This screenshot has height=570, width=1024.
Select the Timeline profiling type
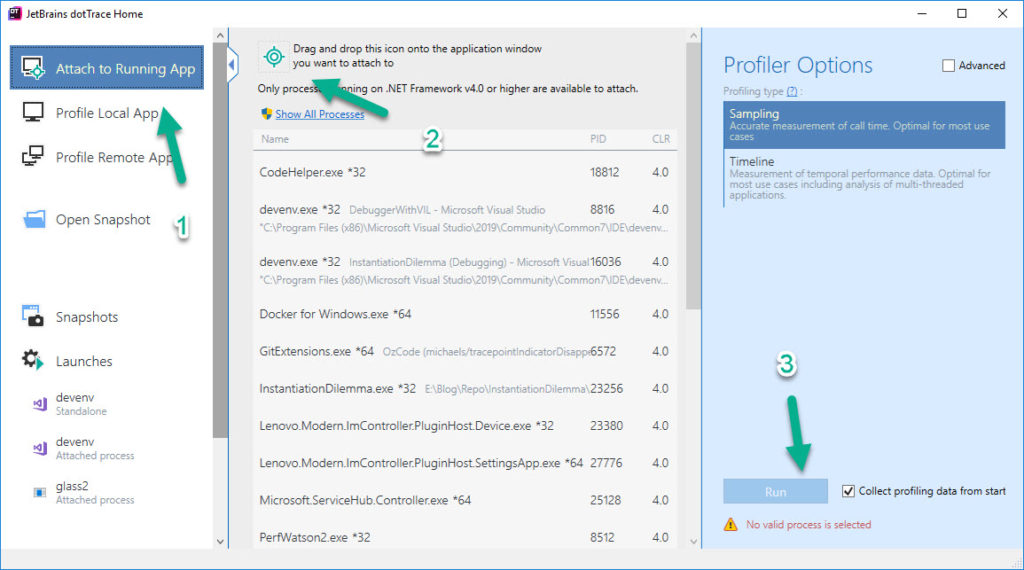click(864, 178)
